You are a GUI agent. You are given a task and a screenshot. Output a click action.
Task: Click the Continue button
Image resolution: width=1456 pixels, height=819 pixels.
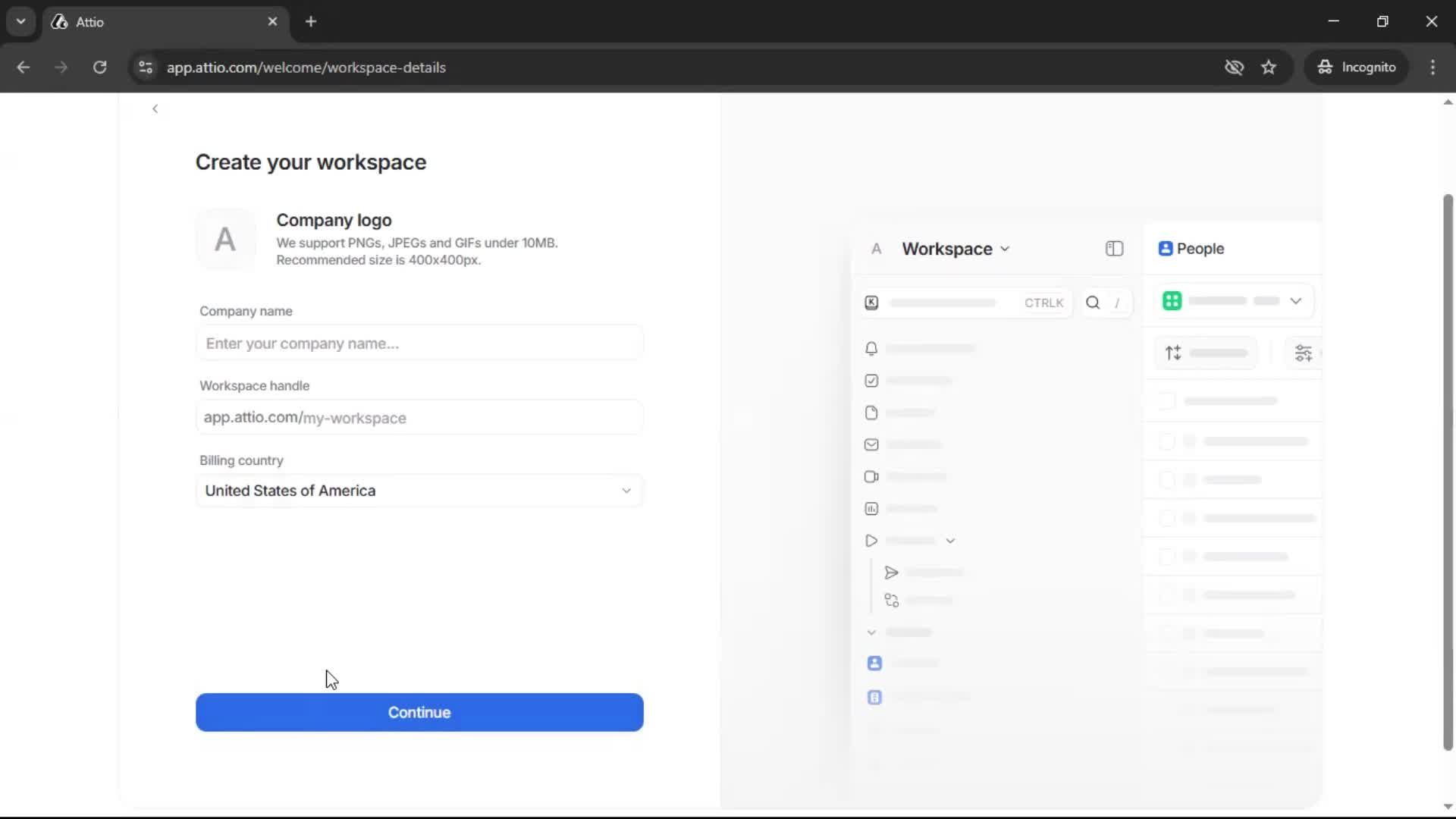click(419, 712)
